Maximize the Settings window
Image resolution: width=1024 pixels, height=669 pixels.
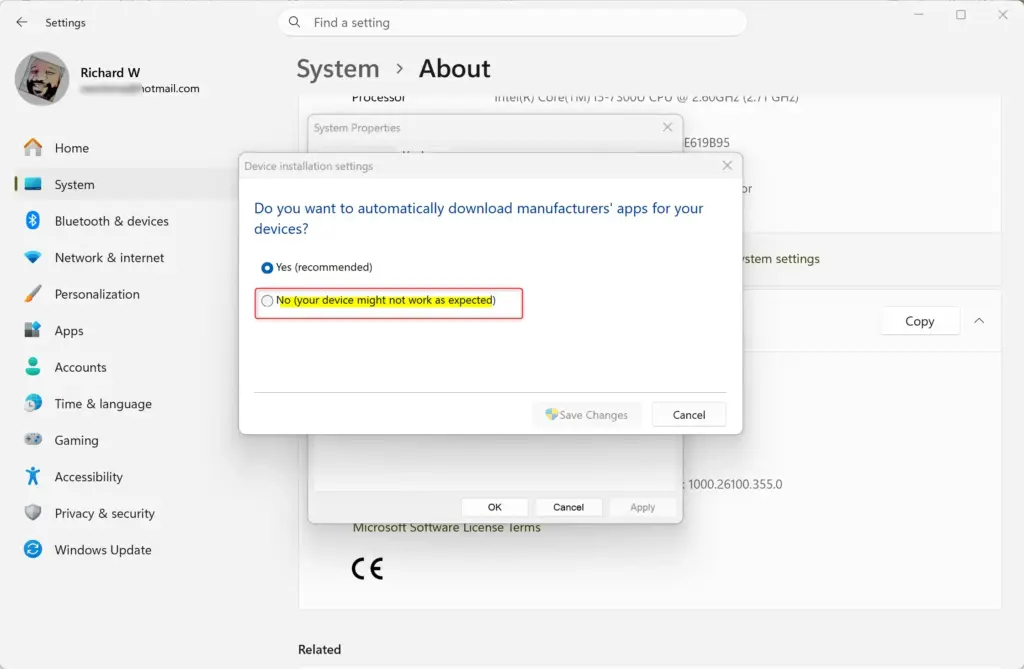pyautogui.click(x=961, y=14)
